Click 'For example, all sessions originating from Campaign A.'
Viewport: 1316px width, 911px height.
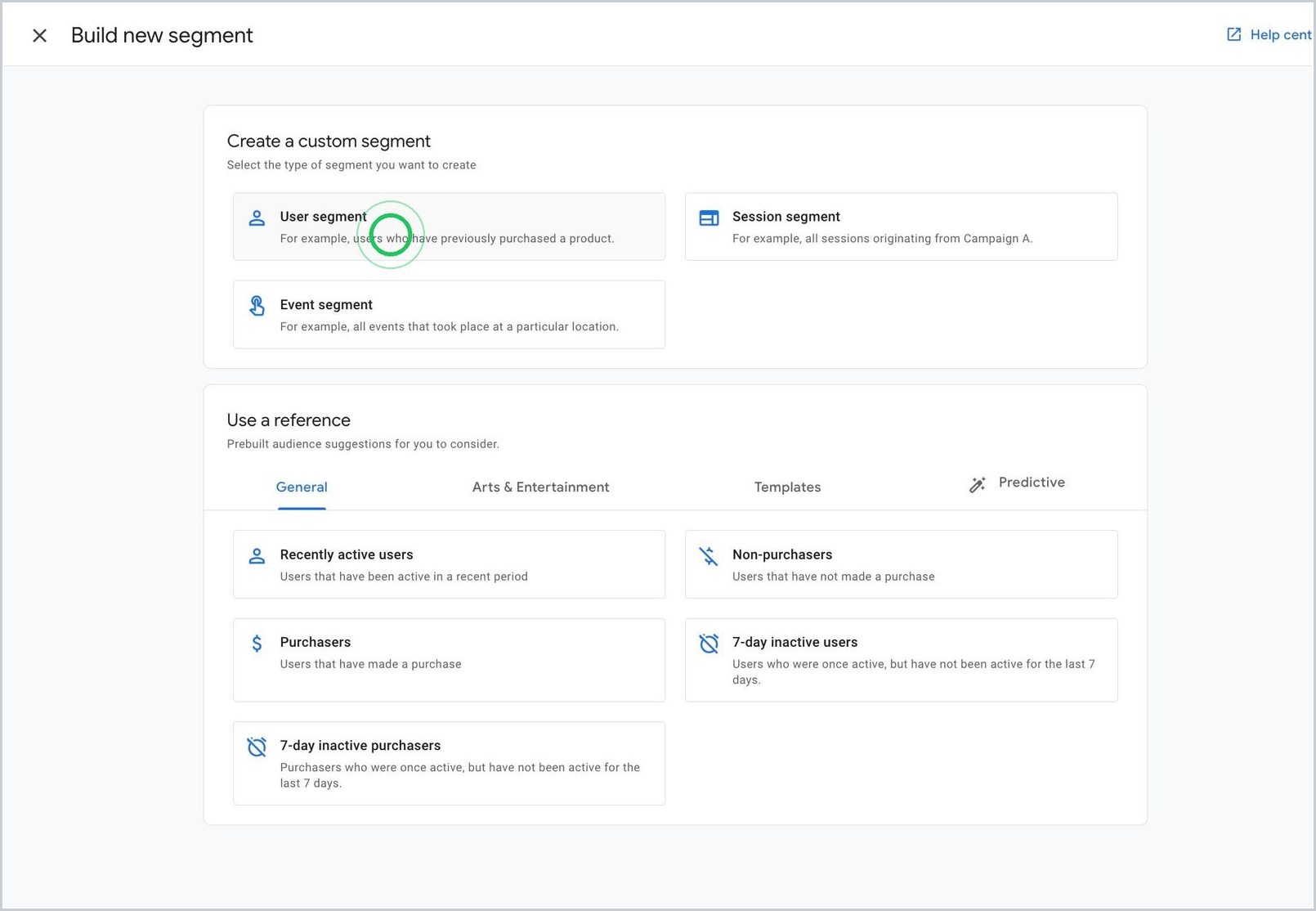(x=882, y=239)
